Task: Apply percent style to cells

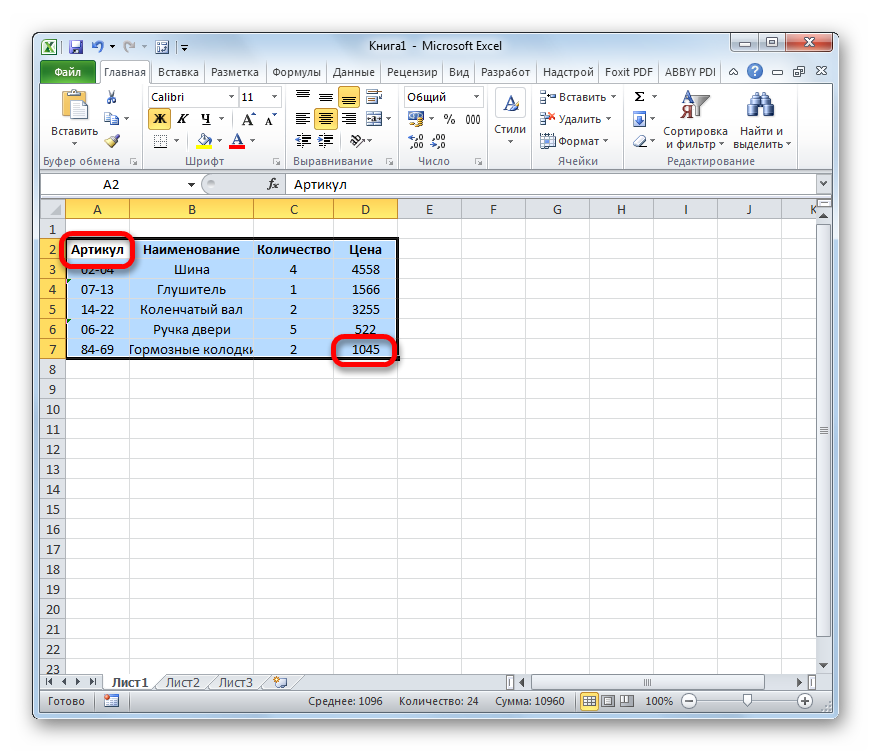Action: pos(449,119)
